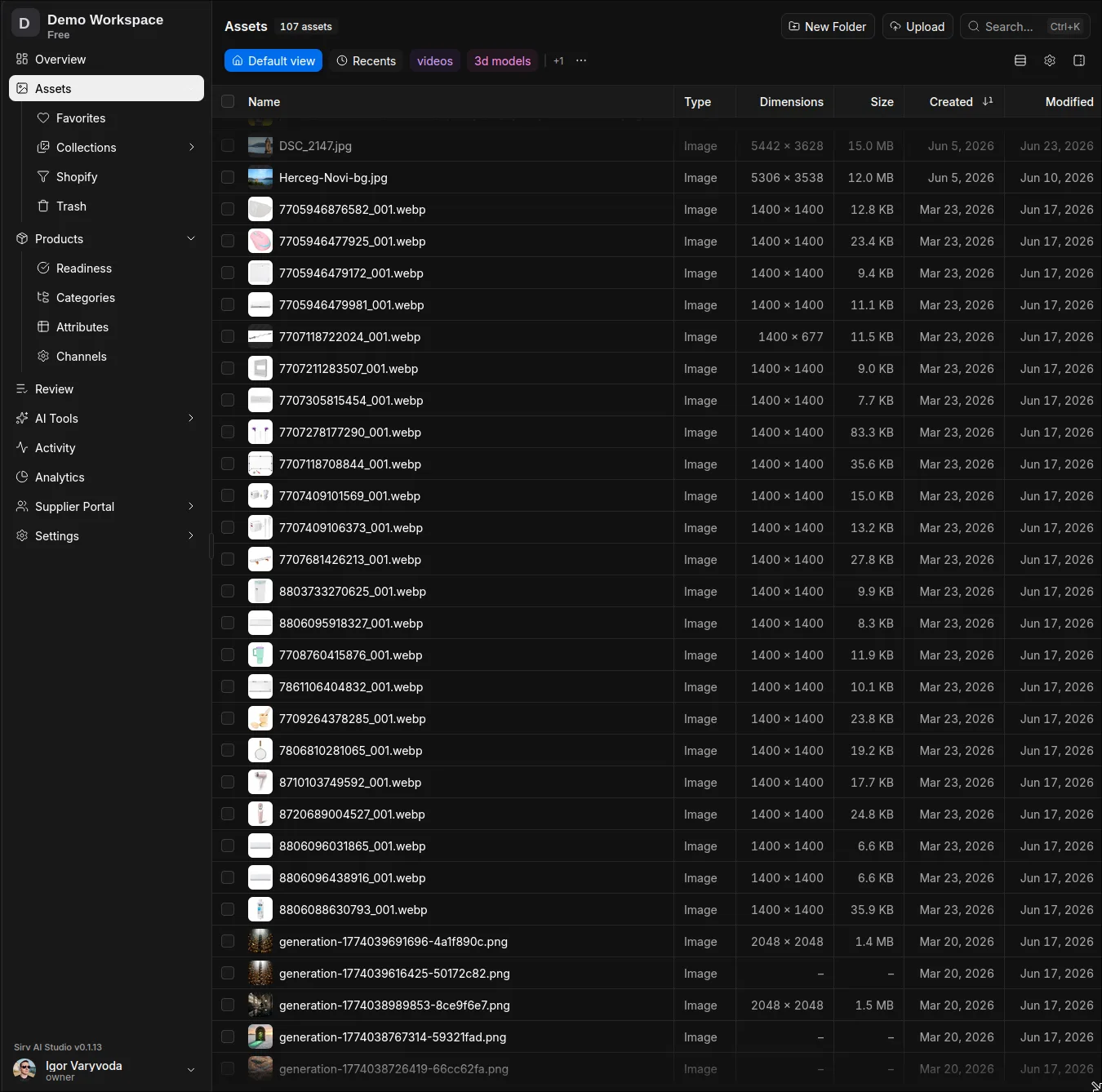Click the Attributes table icon
The image size is (1102, 1092).
(43, 327)
